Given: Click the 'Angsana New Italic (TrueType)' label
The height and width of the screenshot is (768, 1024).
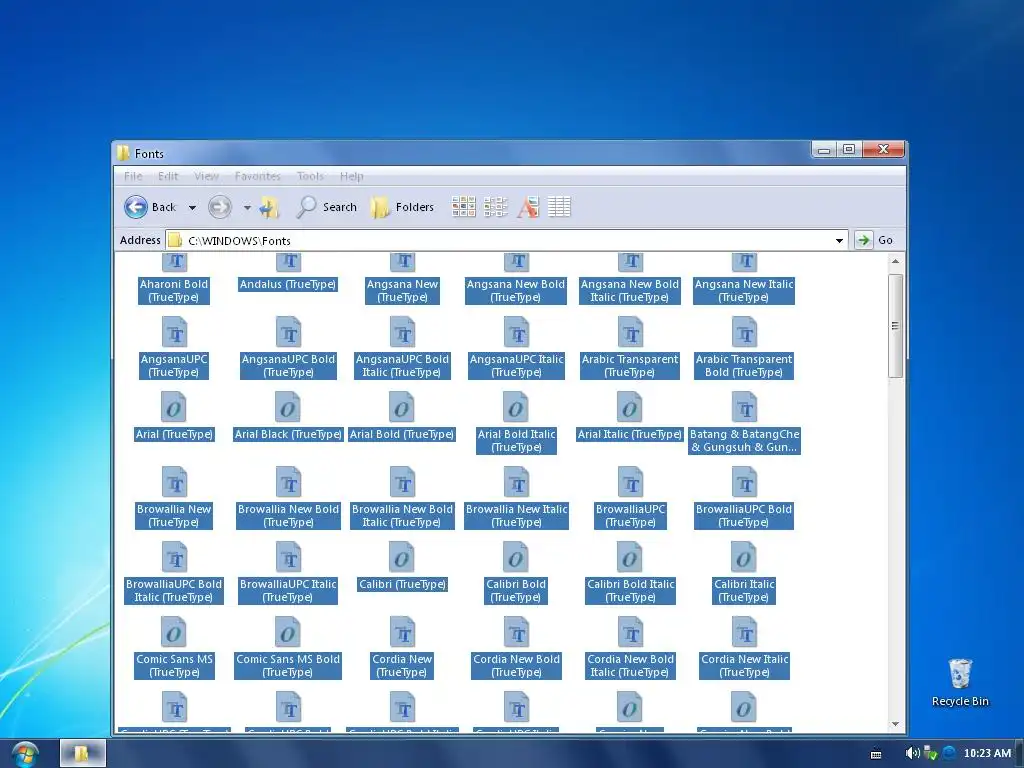Looking at the screenshot, I should pos(744,291).
